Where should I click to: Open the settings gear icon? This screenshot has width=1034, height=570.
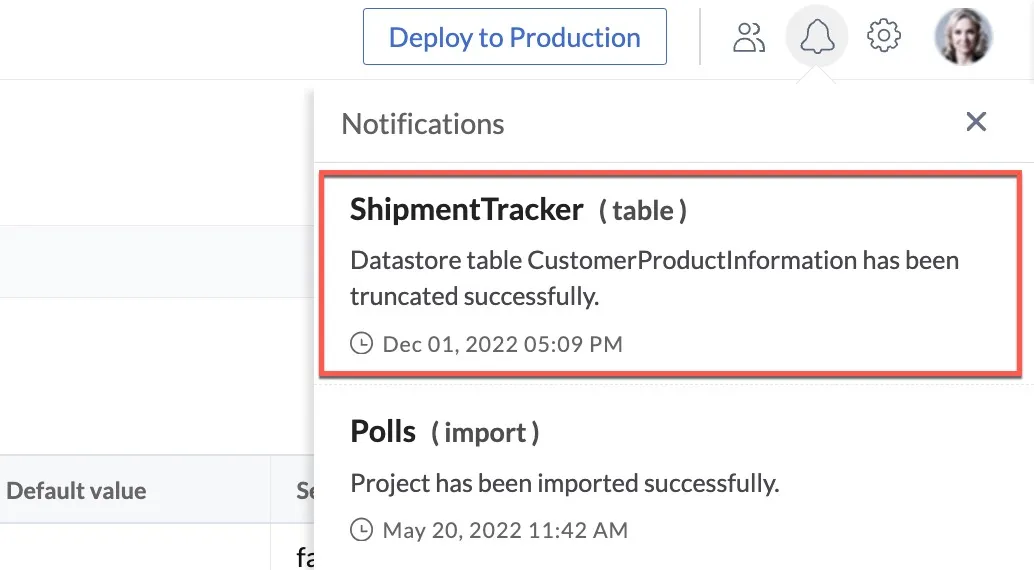[884, 36]
